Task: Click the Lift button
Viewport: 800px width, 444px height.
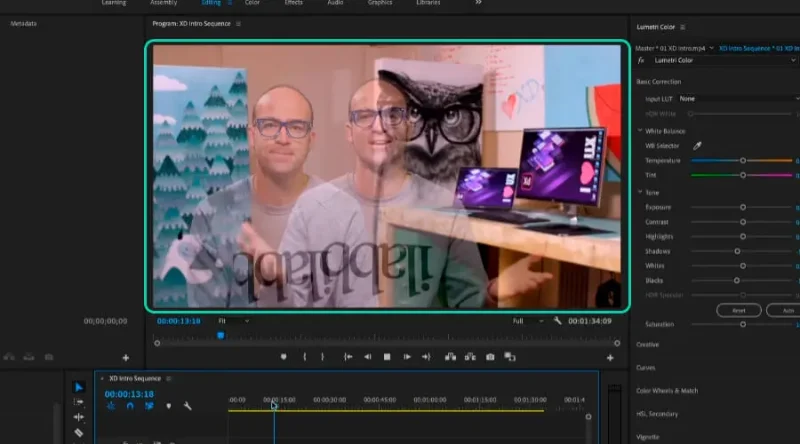Action: pyautogui.click(x=450, y=357)
